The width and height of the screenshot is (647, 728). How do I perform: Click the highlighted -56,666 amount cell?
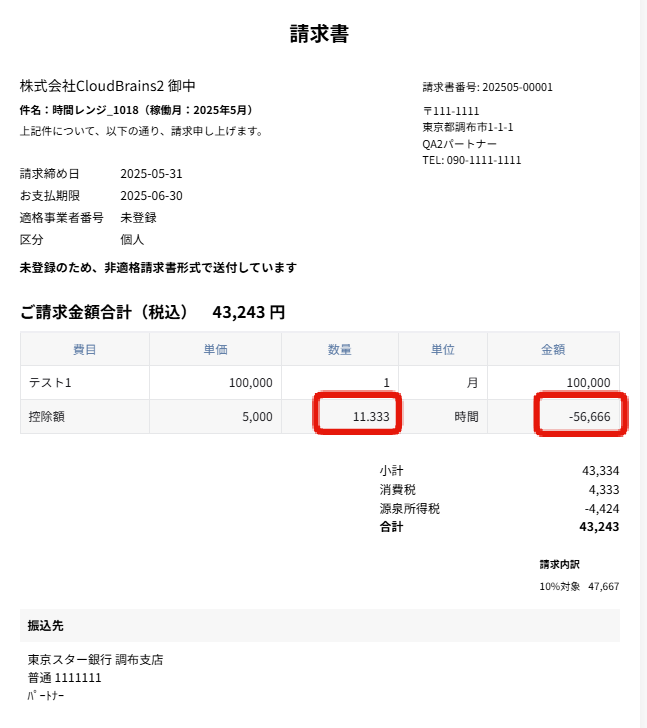(581, 416)
